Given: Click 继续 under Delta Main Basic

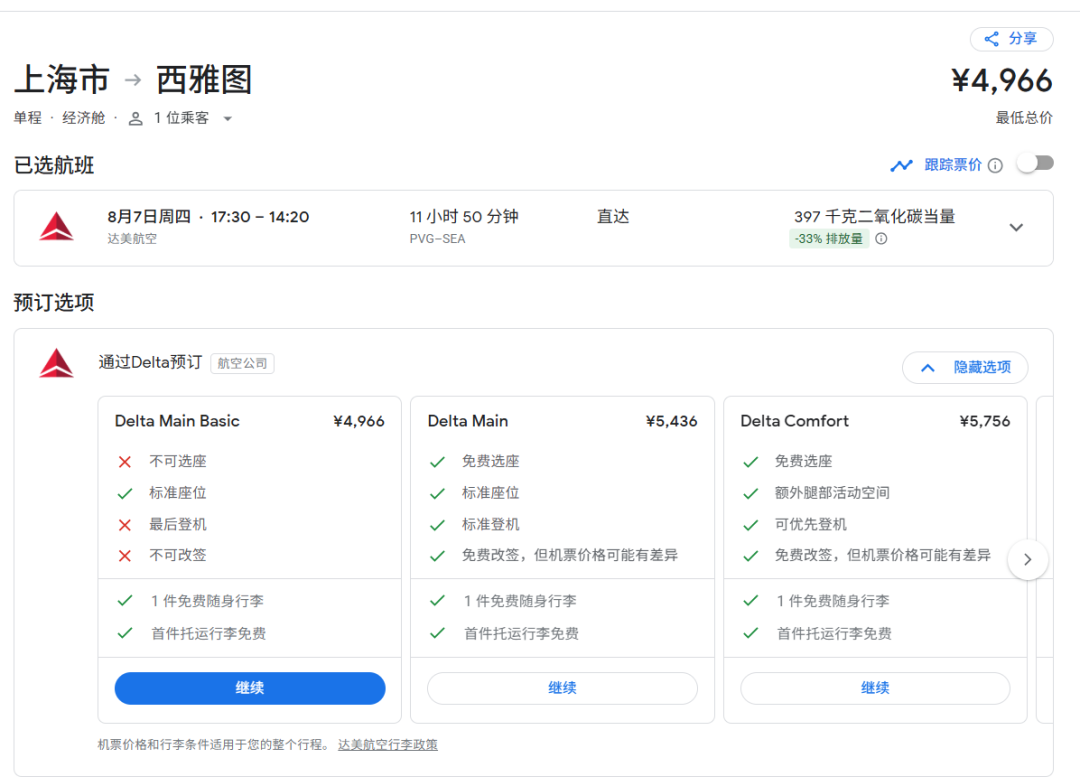Looking at the screenshot, I should [x=250, y=688].
